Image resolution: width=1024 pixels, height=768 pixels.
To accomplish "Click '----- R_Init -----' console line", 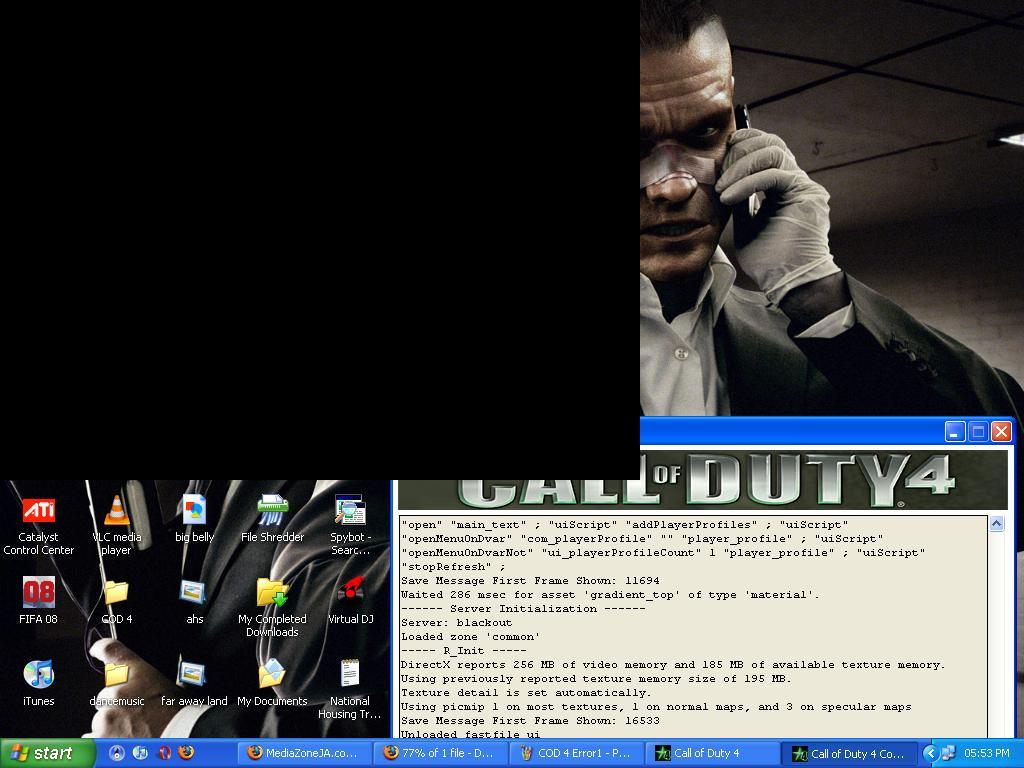I will point(463,650).
